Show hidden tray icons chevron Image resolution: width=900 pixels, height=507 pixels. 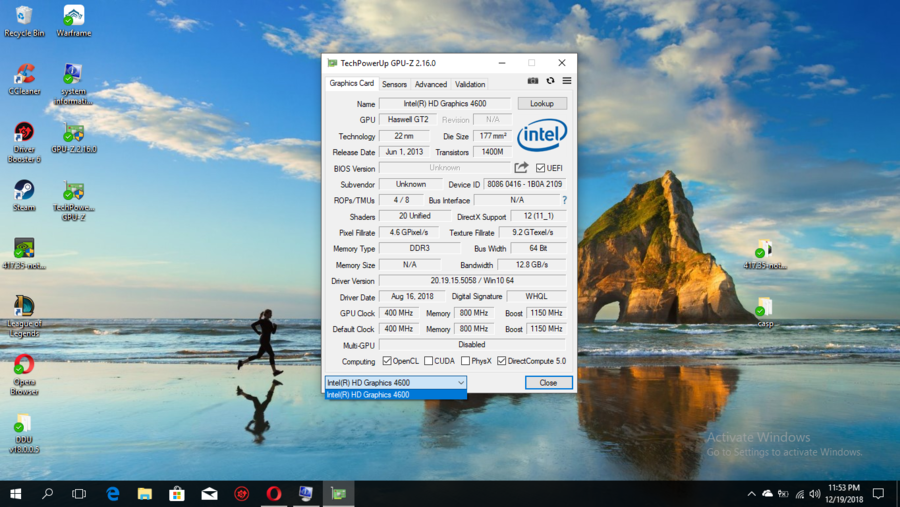tap(751, 494)
